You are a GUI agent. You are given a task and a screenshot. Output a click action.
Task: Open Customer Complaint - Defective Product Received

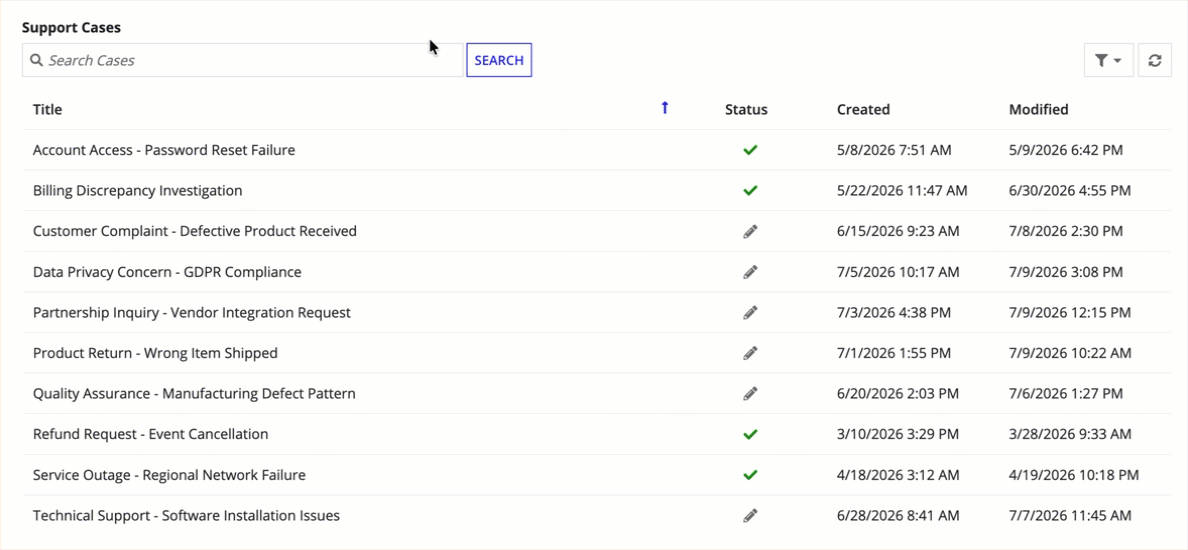195,231
